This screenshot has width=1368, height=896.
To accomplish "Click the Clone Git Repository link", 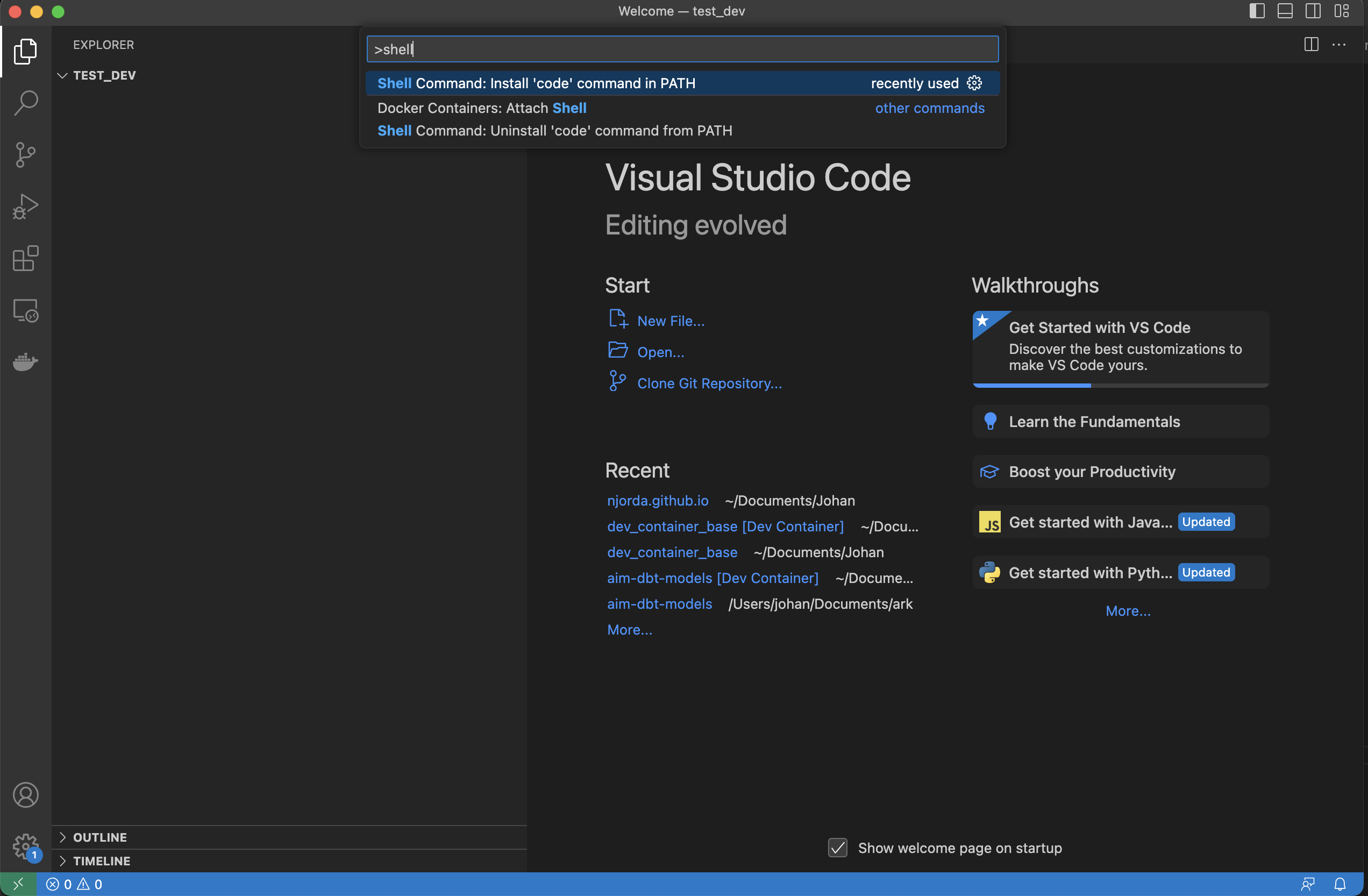I will click(709, 383).
